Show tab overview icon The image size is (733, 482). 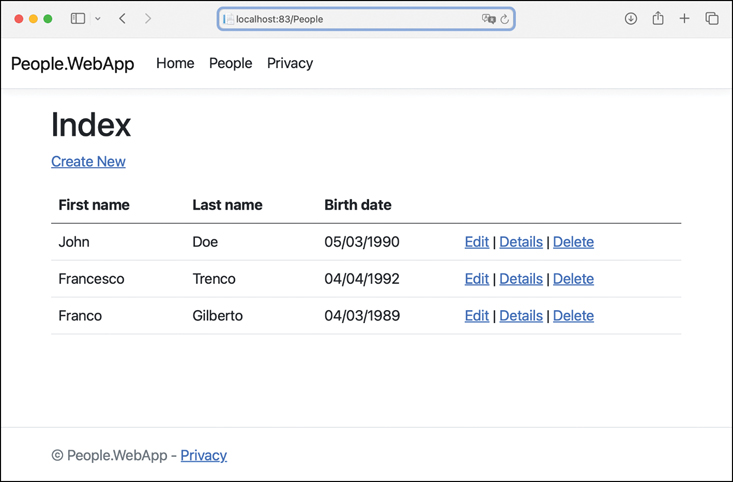(x=712, y=19)
